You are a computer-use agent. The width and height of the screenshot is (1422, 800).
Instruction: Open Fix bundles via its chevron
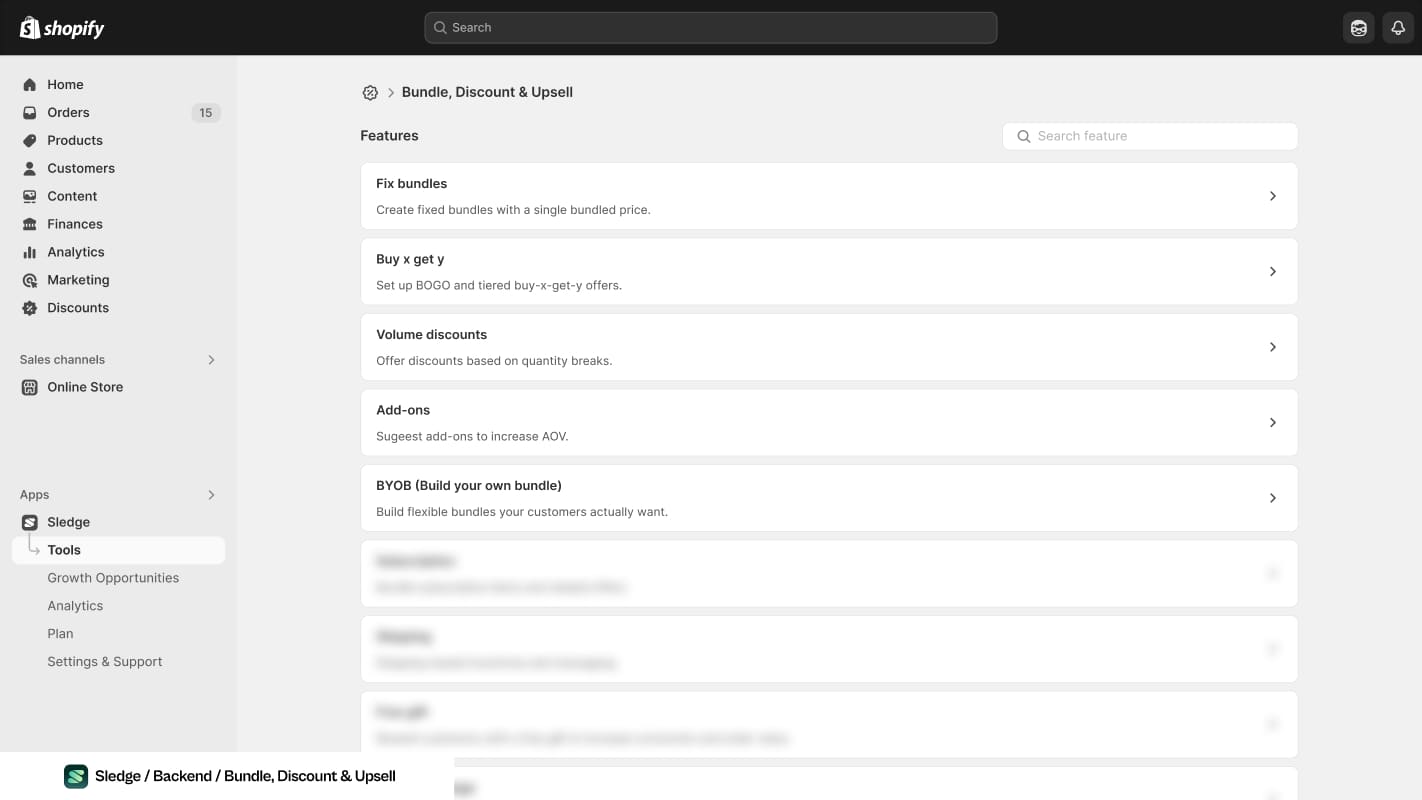tap(1273, 196)
